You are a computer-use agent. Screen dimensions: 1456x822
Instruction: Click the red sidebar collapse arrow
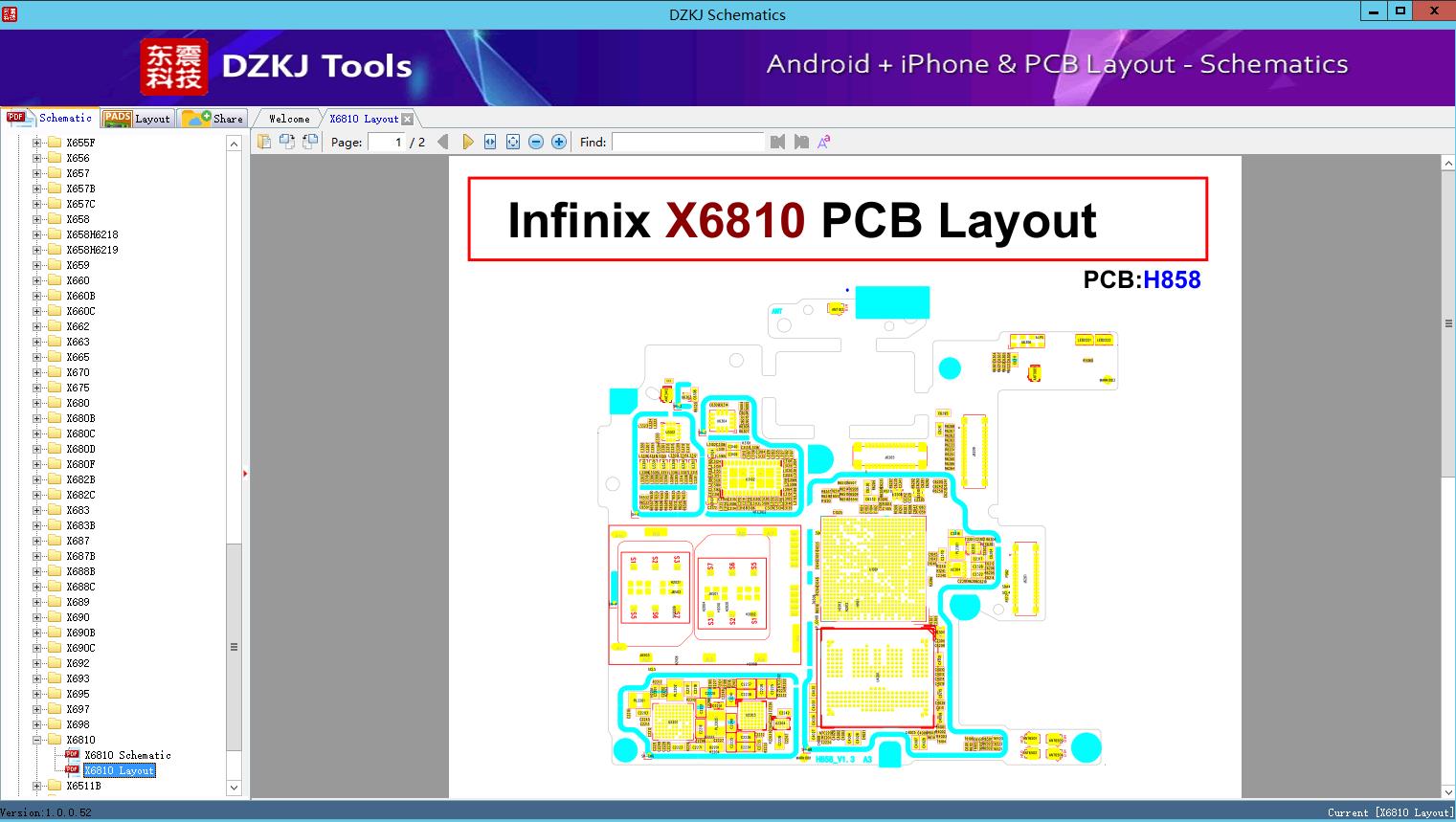click(245, 473)
